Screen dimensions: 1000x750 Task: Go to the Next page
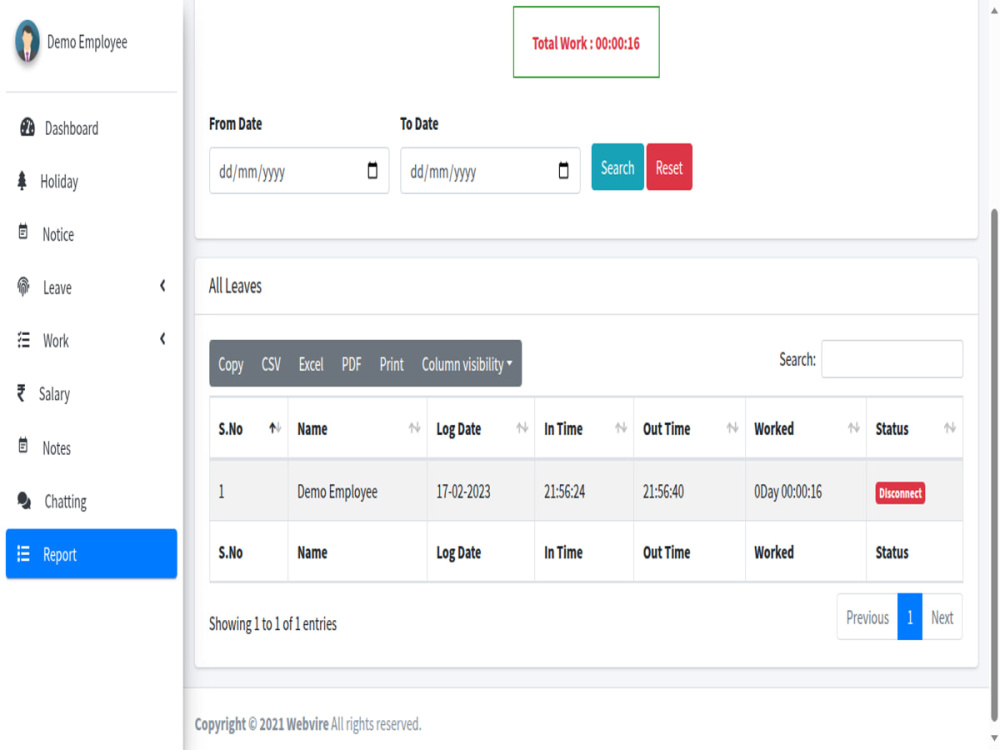[x=942, y=617]
